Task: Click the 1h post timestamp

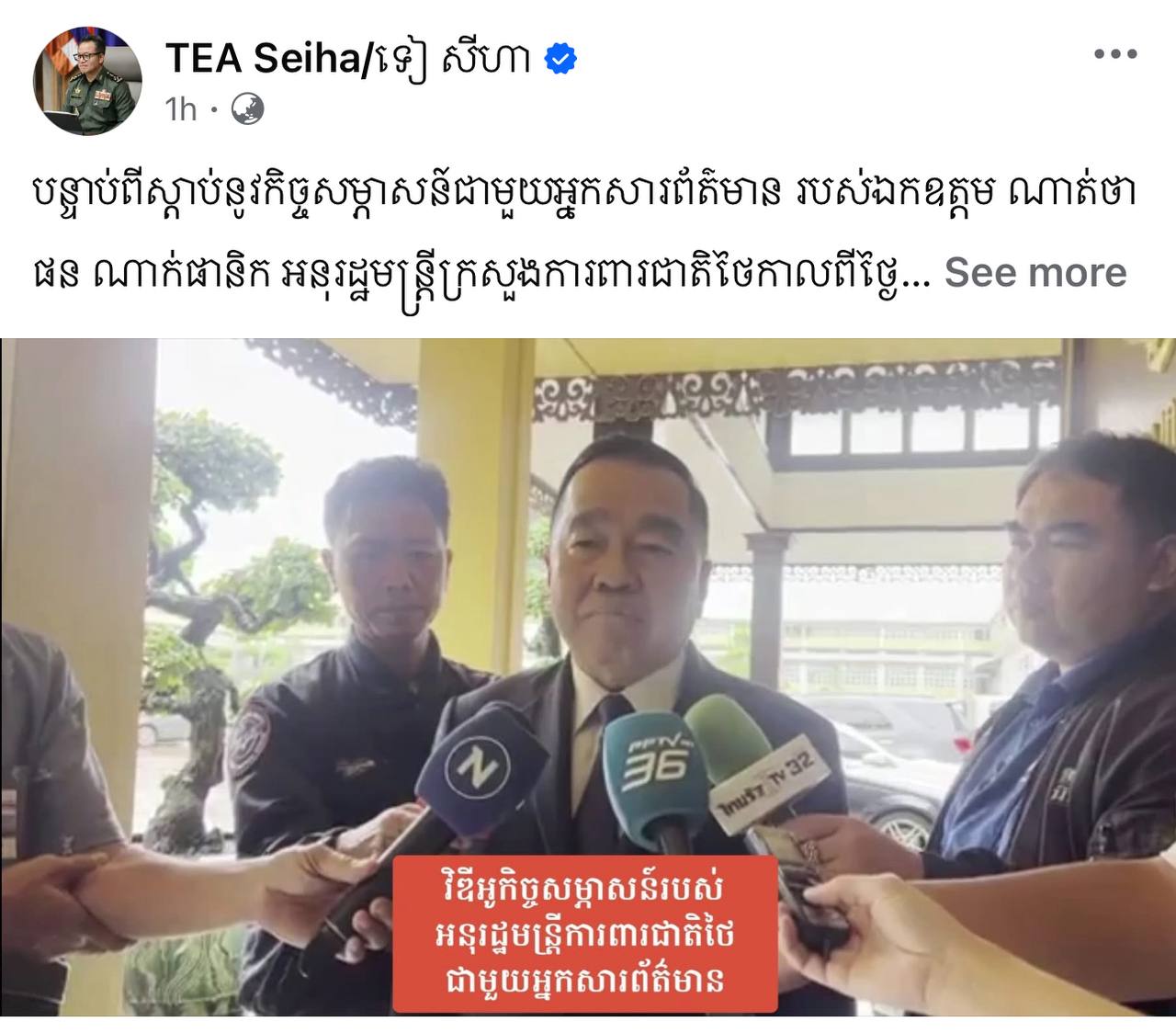Action: click(181, 109)
